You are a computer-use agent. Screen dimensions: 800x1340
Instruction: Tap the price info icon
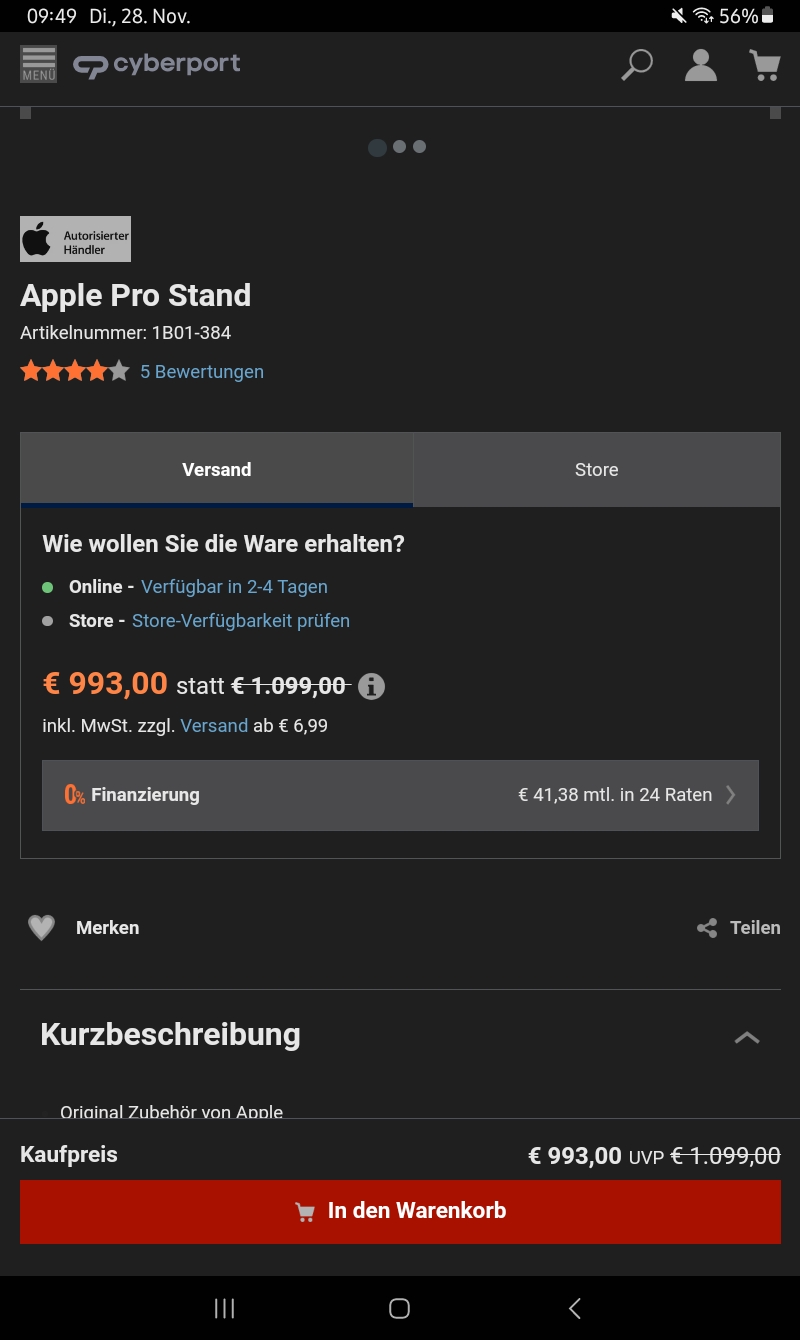371,686
